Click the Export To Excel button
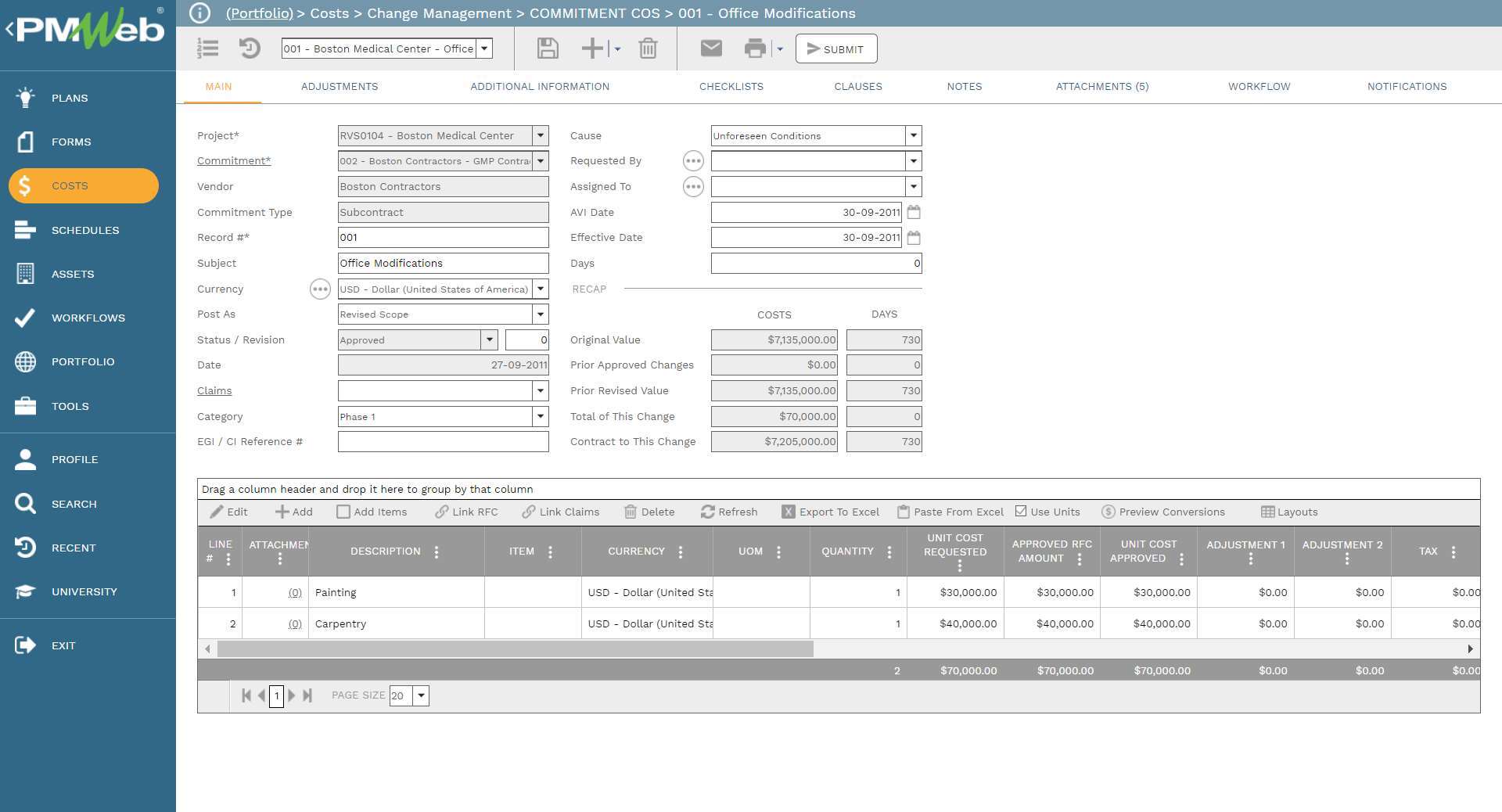This screenshot has height=812, width=1502. 830,512
